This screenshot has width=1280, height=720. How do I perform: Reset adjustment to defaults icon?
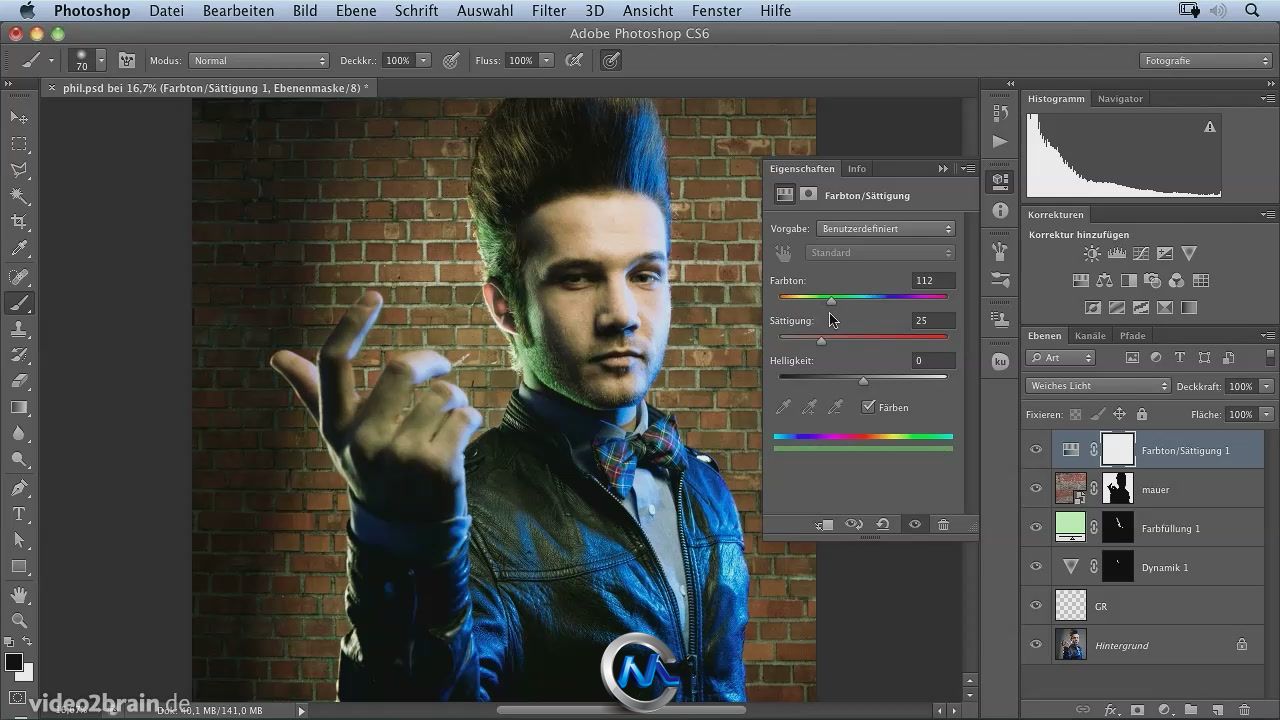click(883, 524)
